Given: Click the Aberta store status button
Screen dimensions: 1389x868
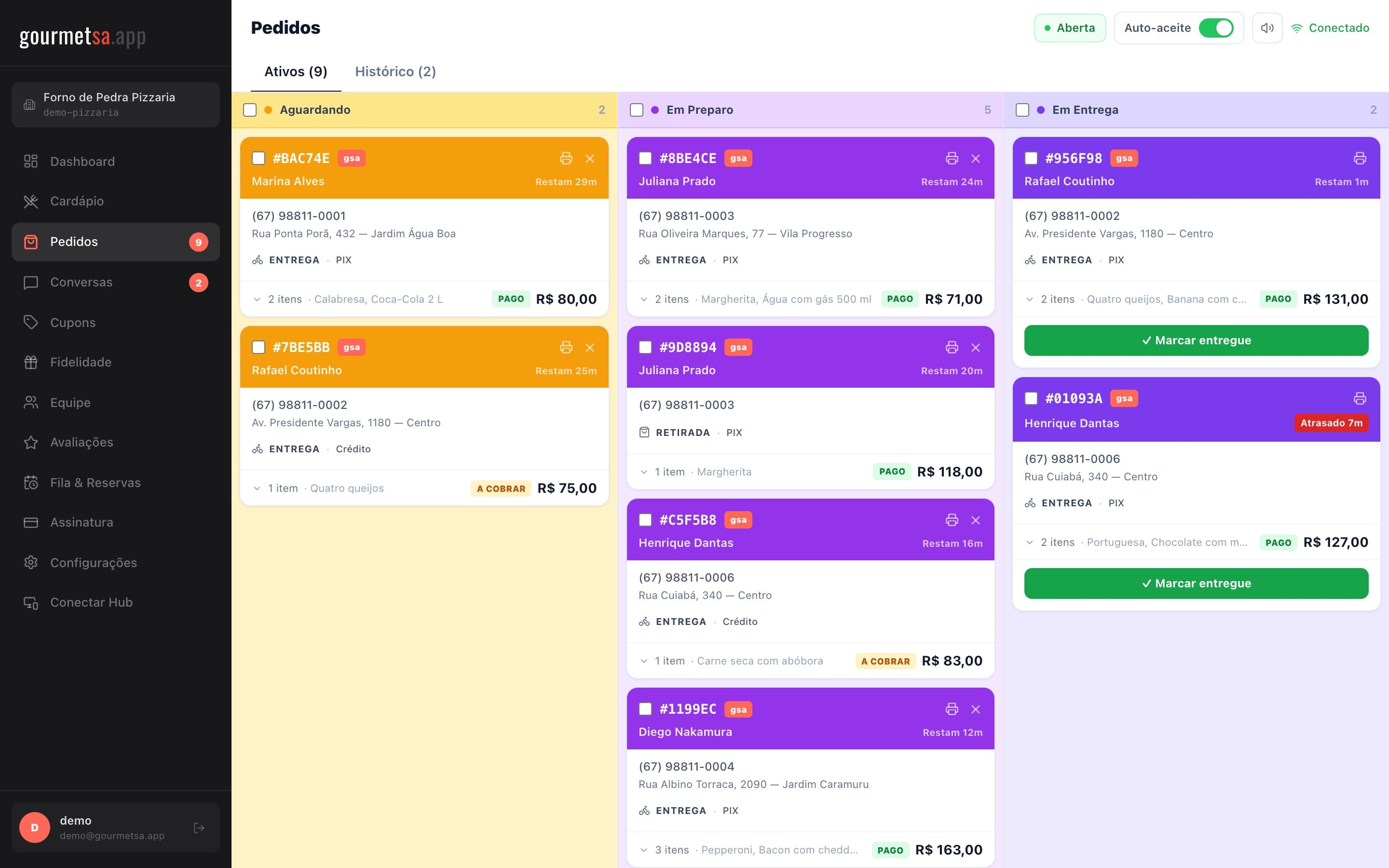Looking at the screenshot, I should pos(1069,28).
